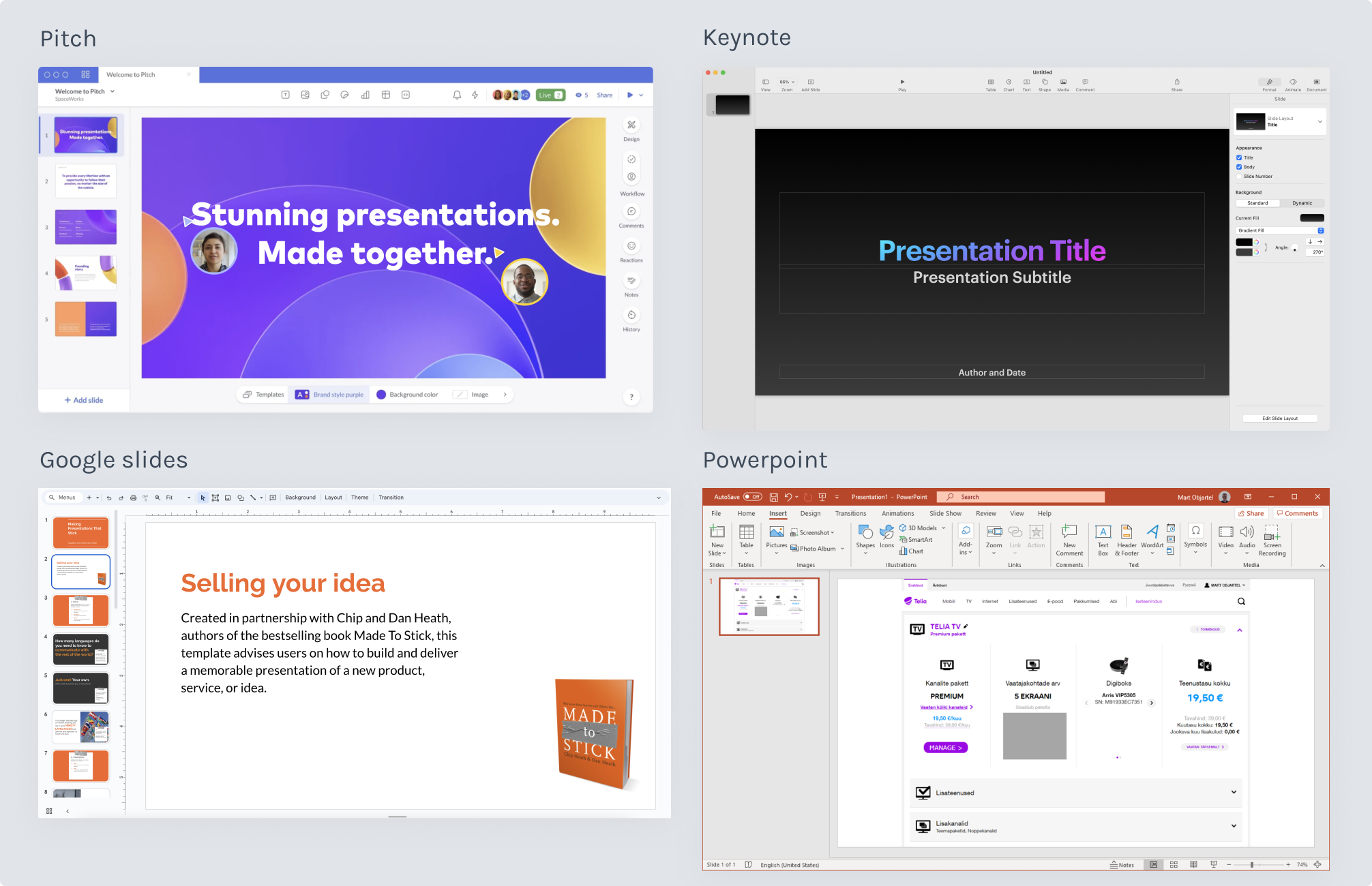Screen dimensions: 1372x886
Task: Select Dynamic background in Keynote
Action: [1302, 203]
